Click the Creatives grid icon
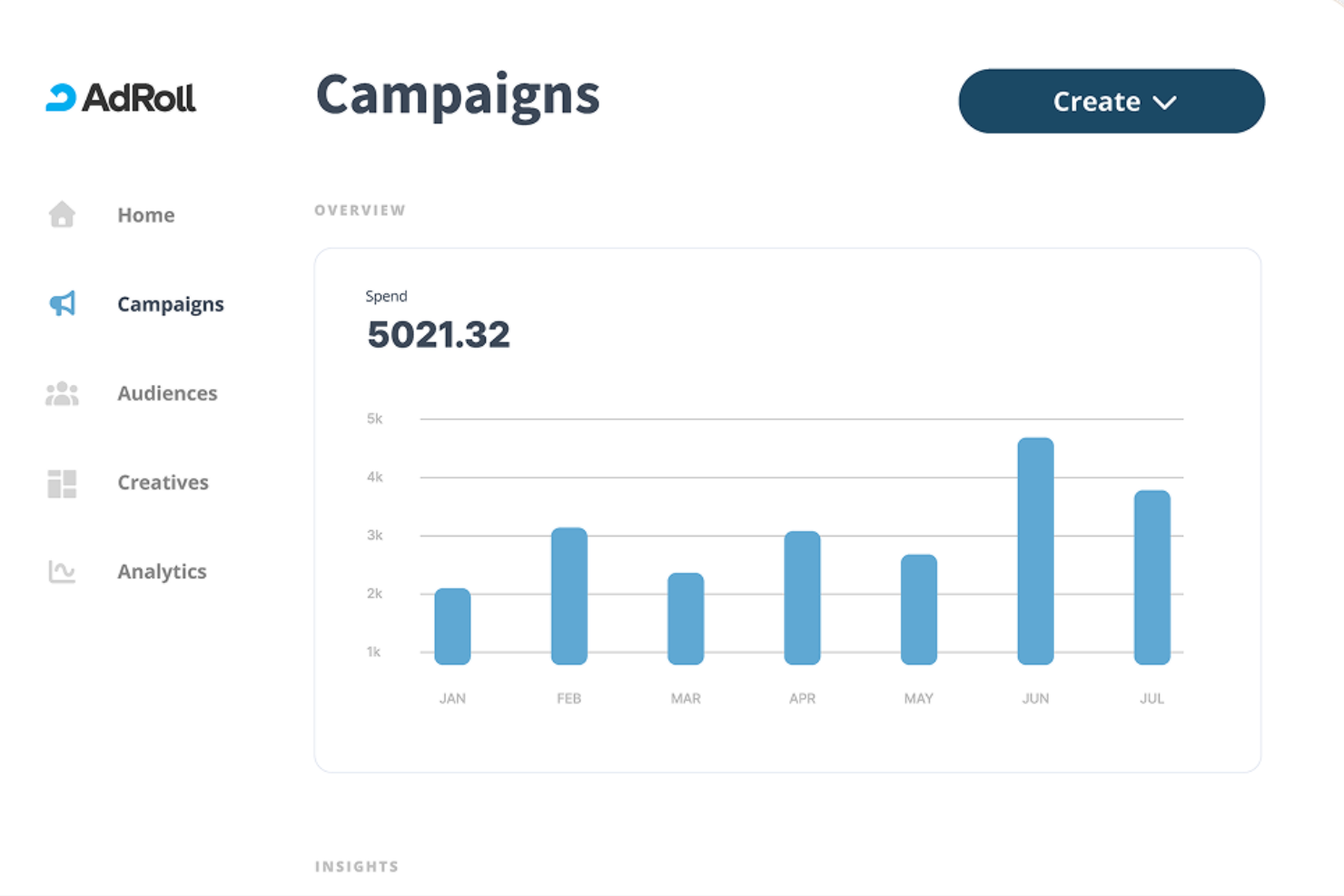The image size is (1344, 896). pos(61,482)
